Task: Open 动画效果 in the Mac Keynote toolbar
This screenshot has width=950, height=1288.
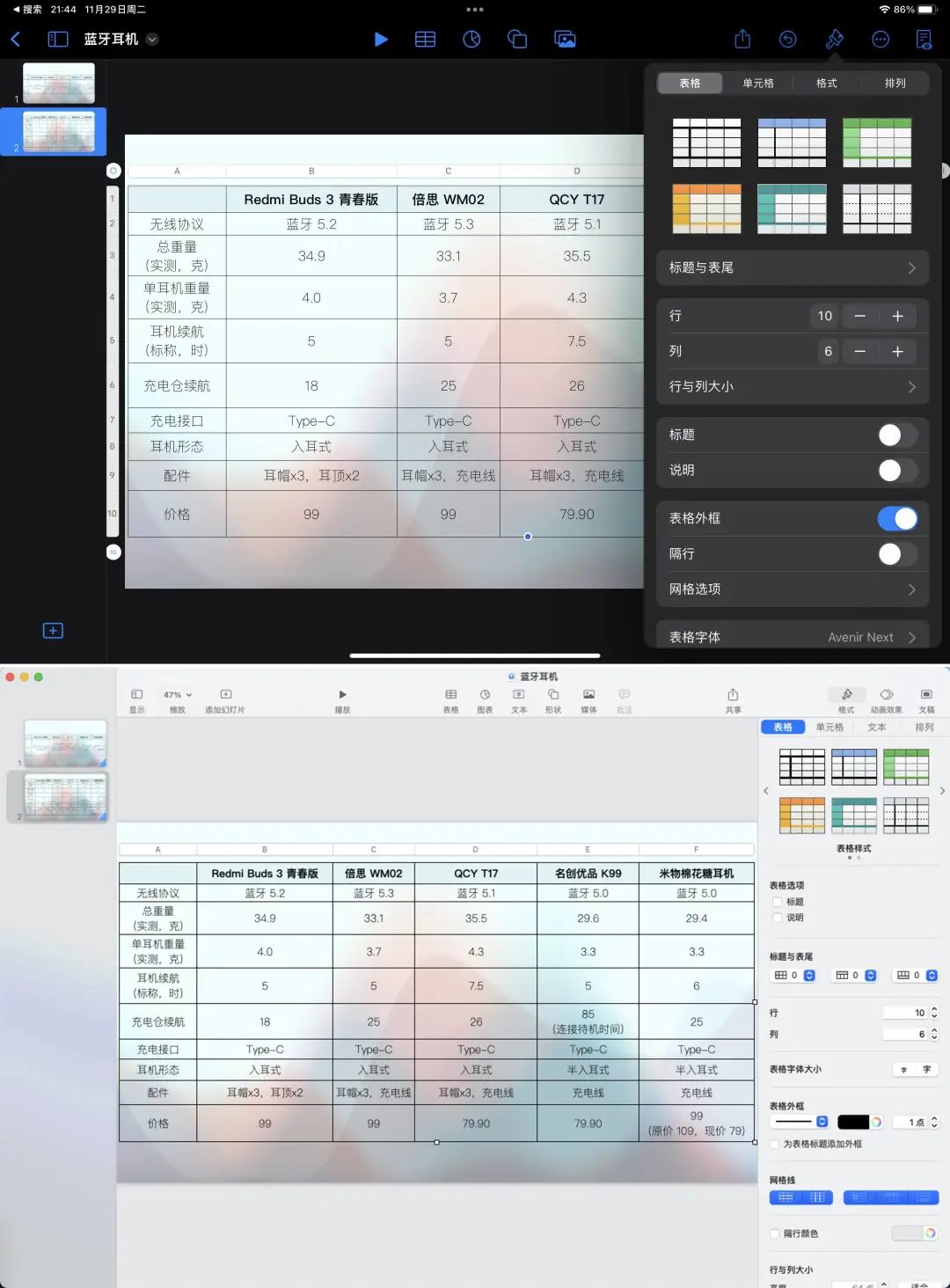Action: tap(887, 697)
